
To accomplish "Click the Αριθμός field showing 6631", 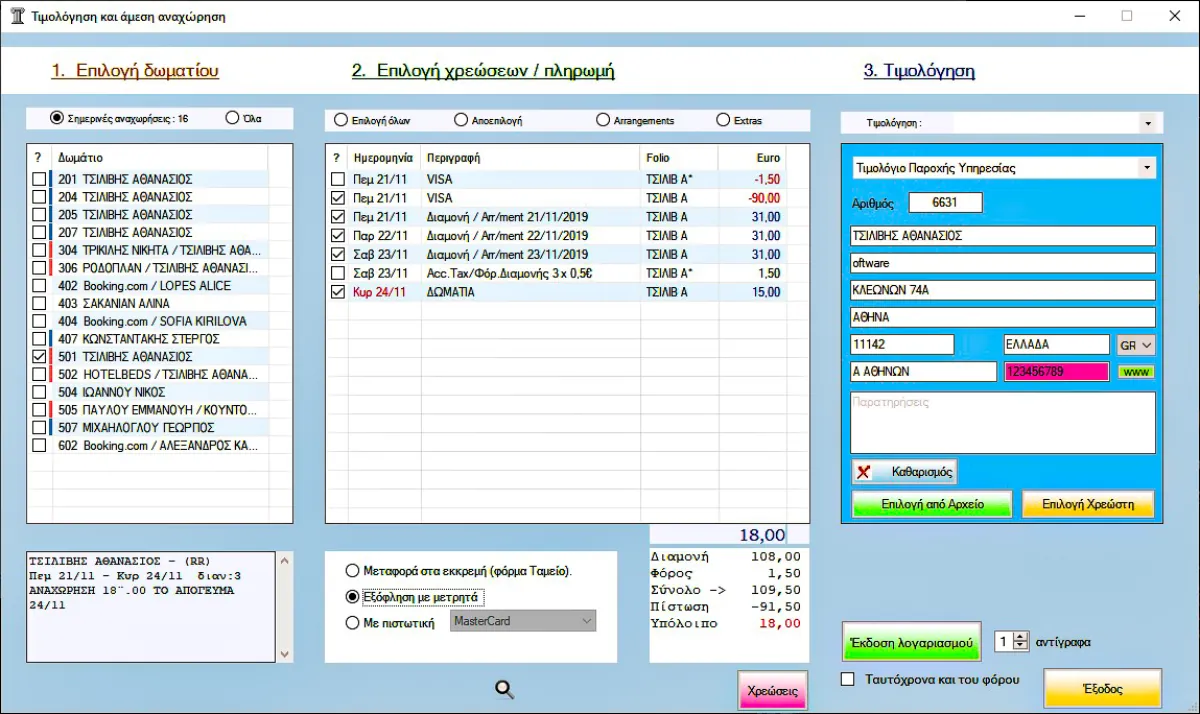I will 946,202.
